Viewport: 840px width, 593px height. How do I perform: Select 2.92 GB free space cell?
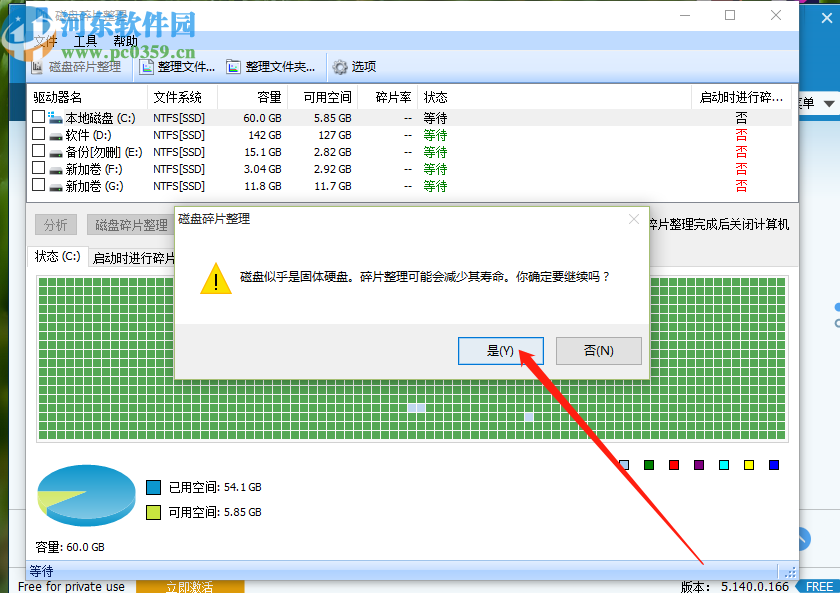tap(333, 170)
